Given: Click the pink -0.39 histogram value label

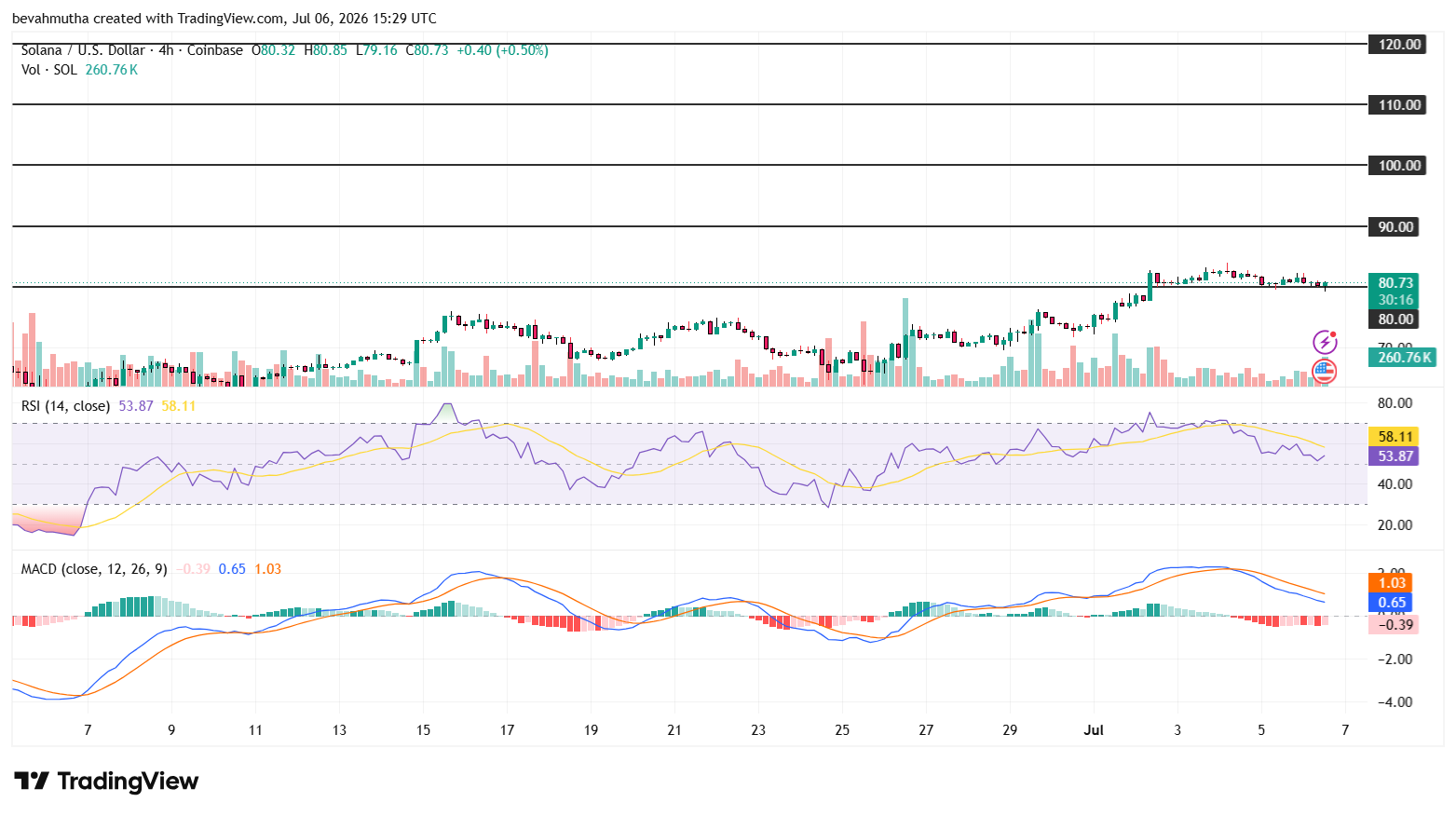Looking at the screenshot, I should click(x=1394, y=624).
